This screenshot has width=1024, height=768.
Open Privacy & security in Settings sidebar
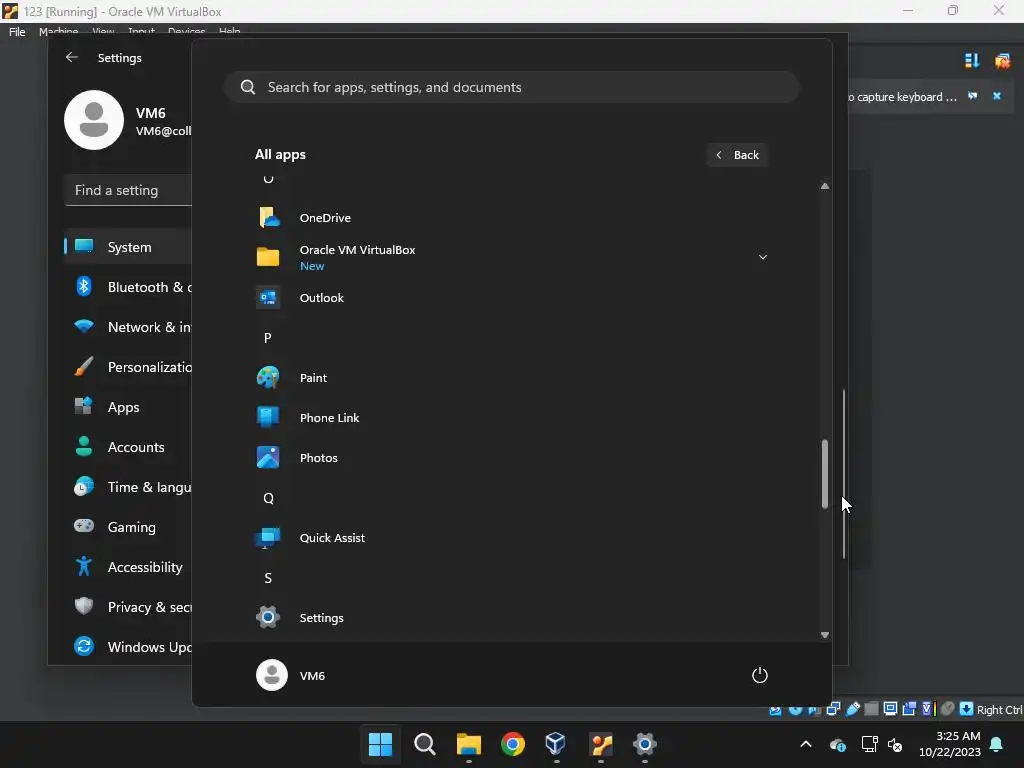(x=128, y=607)
